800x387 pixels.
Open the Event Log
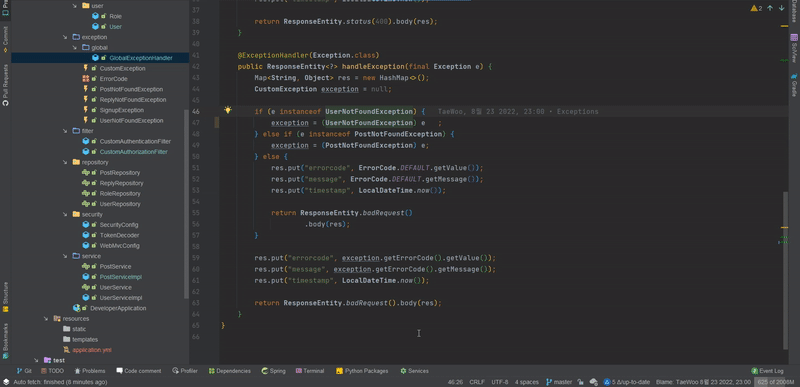pos(767,371)
